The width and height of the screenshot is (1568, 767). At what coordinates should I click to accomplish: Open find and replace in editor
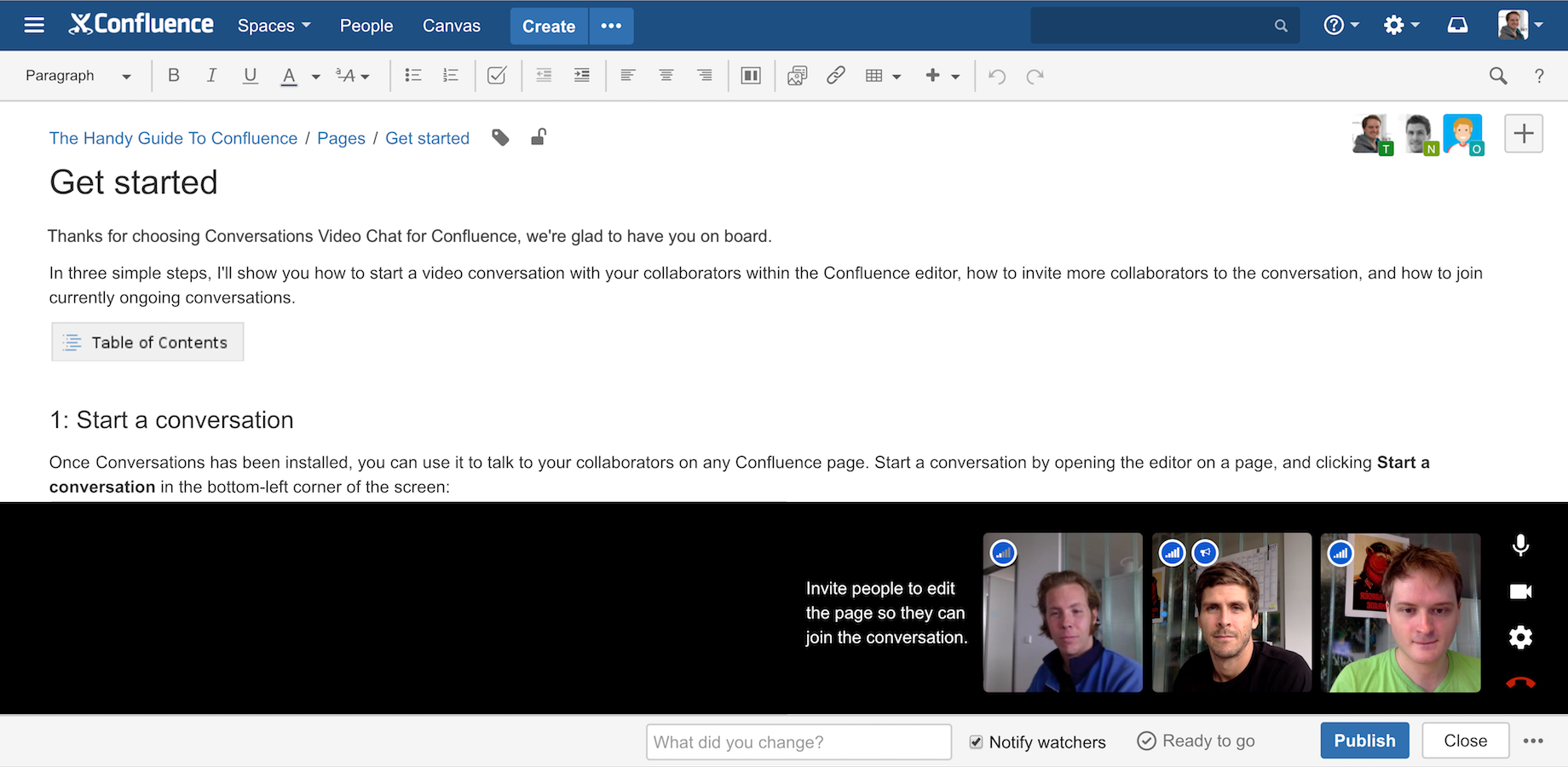[1498, 76]
